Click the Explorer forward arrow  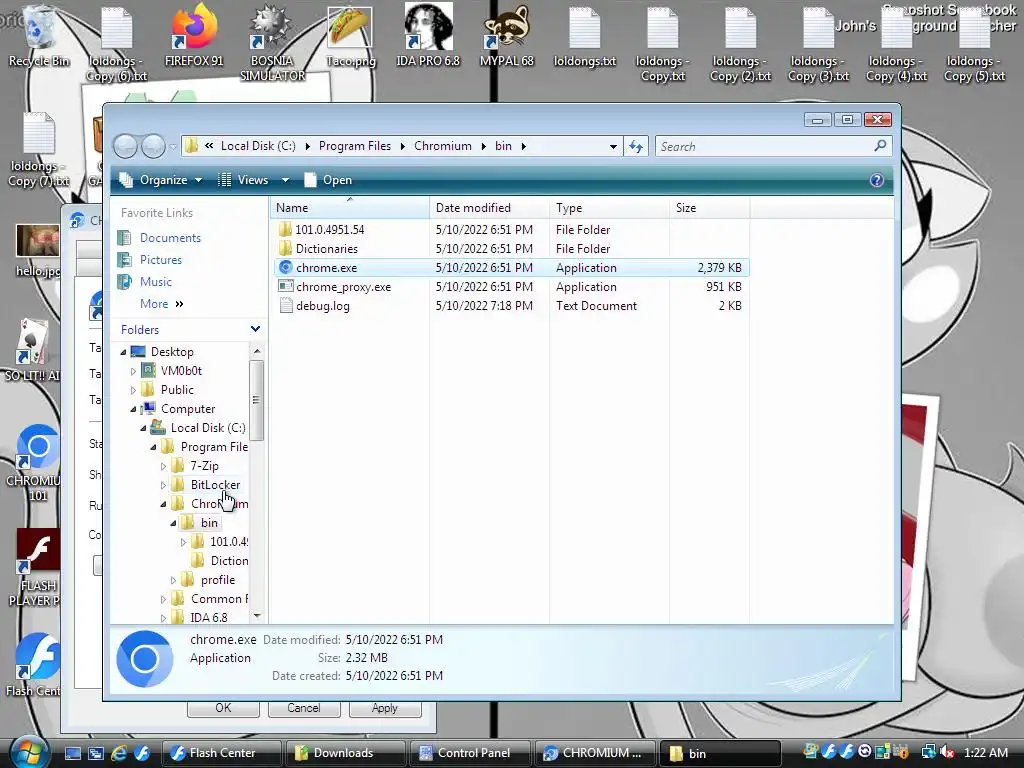point(153,146)
